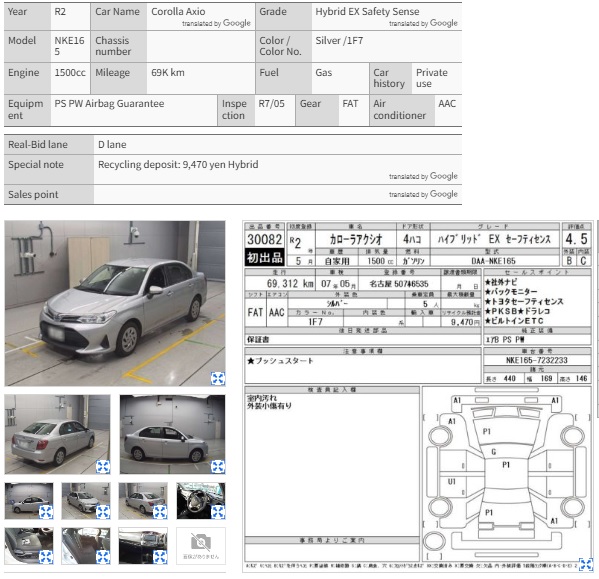Screen dimensions: 599x579
Task: Open the front seat thumbnail
Action: point(29,546)
